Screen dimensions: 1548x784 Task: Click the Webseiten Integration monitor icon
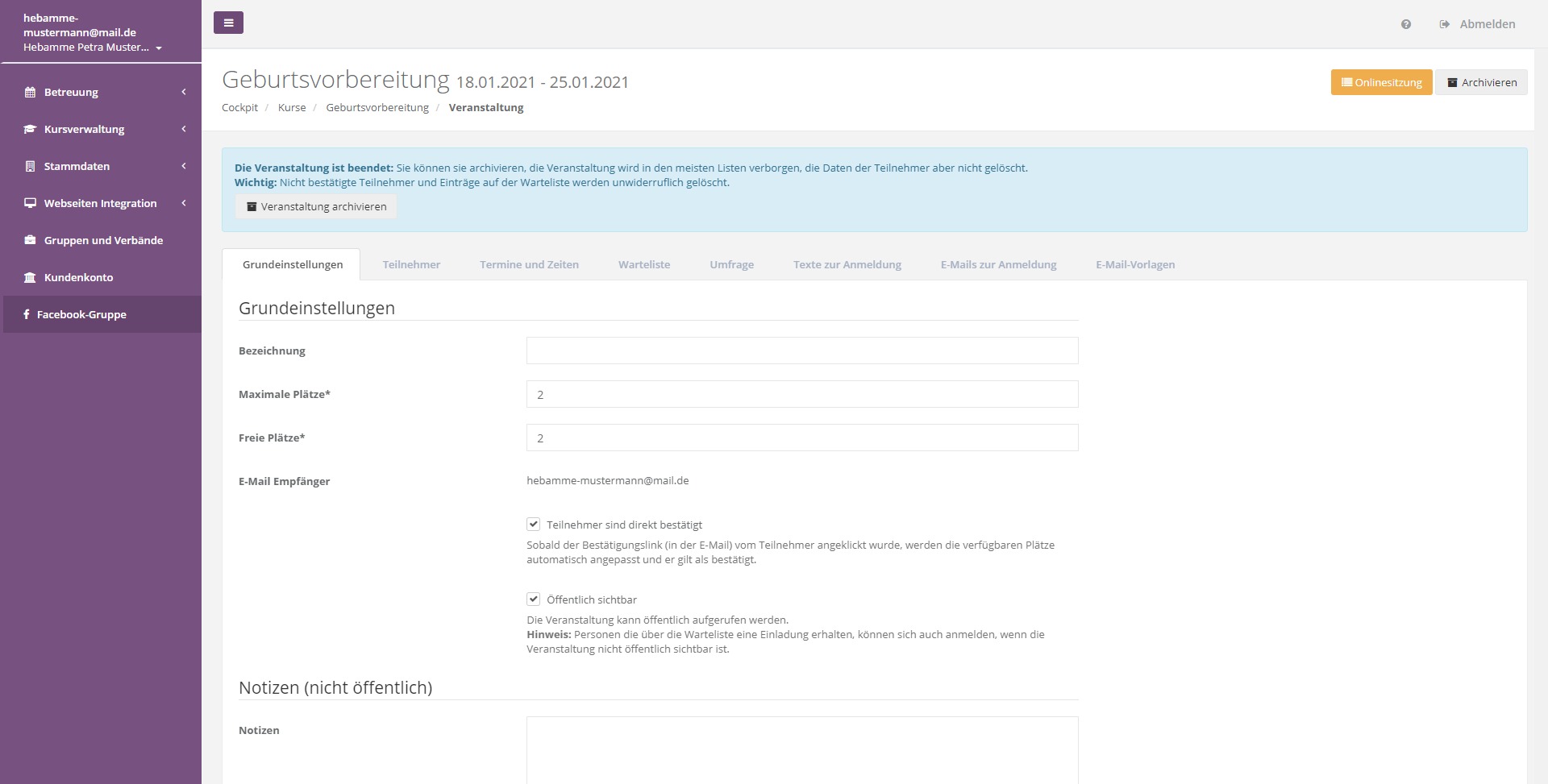point(30,203)
